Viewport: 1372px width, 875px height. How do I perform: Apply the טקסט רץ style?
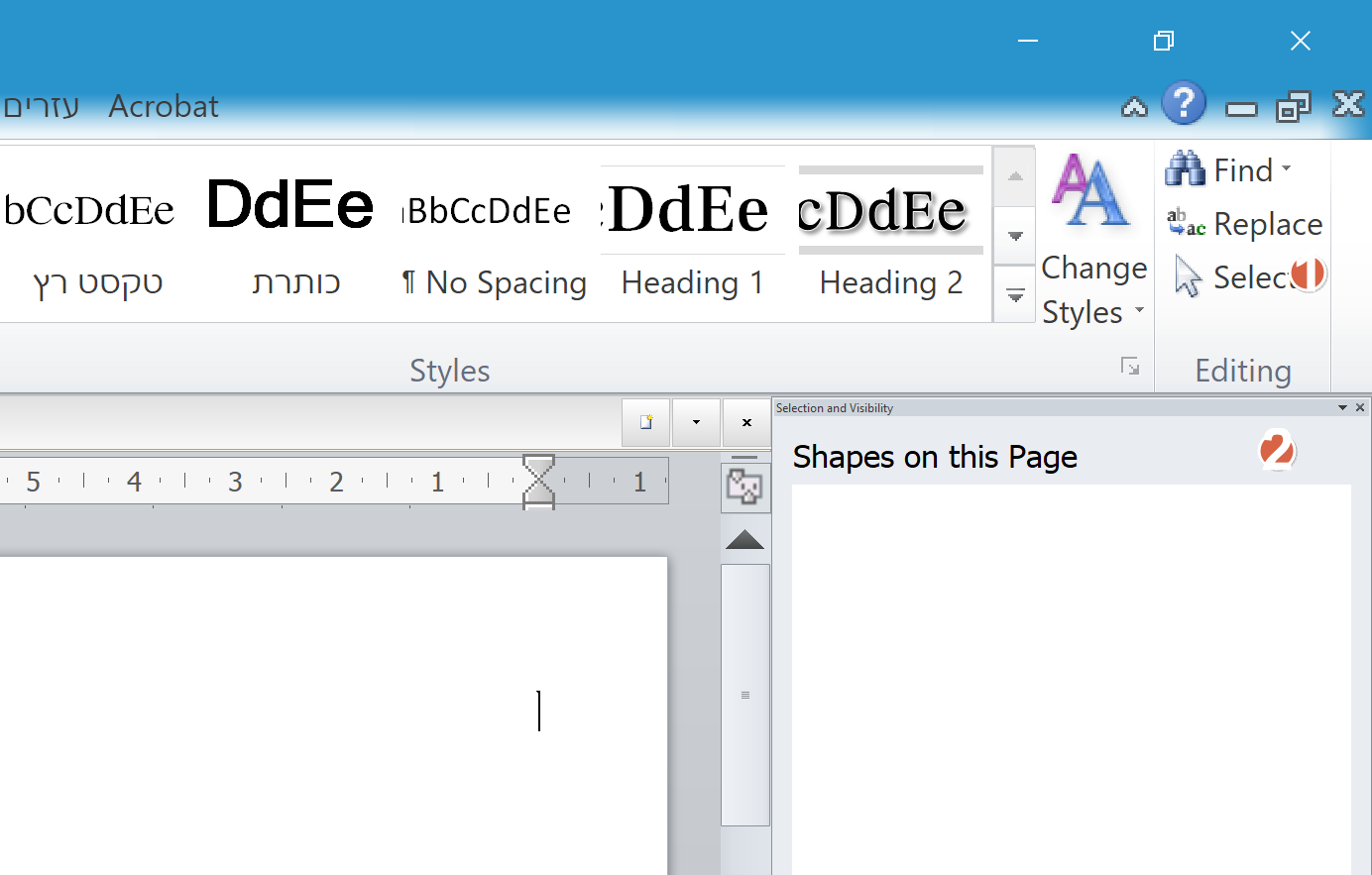(x=97, y=235)
